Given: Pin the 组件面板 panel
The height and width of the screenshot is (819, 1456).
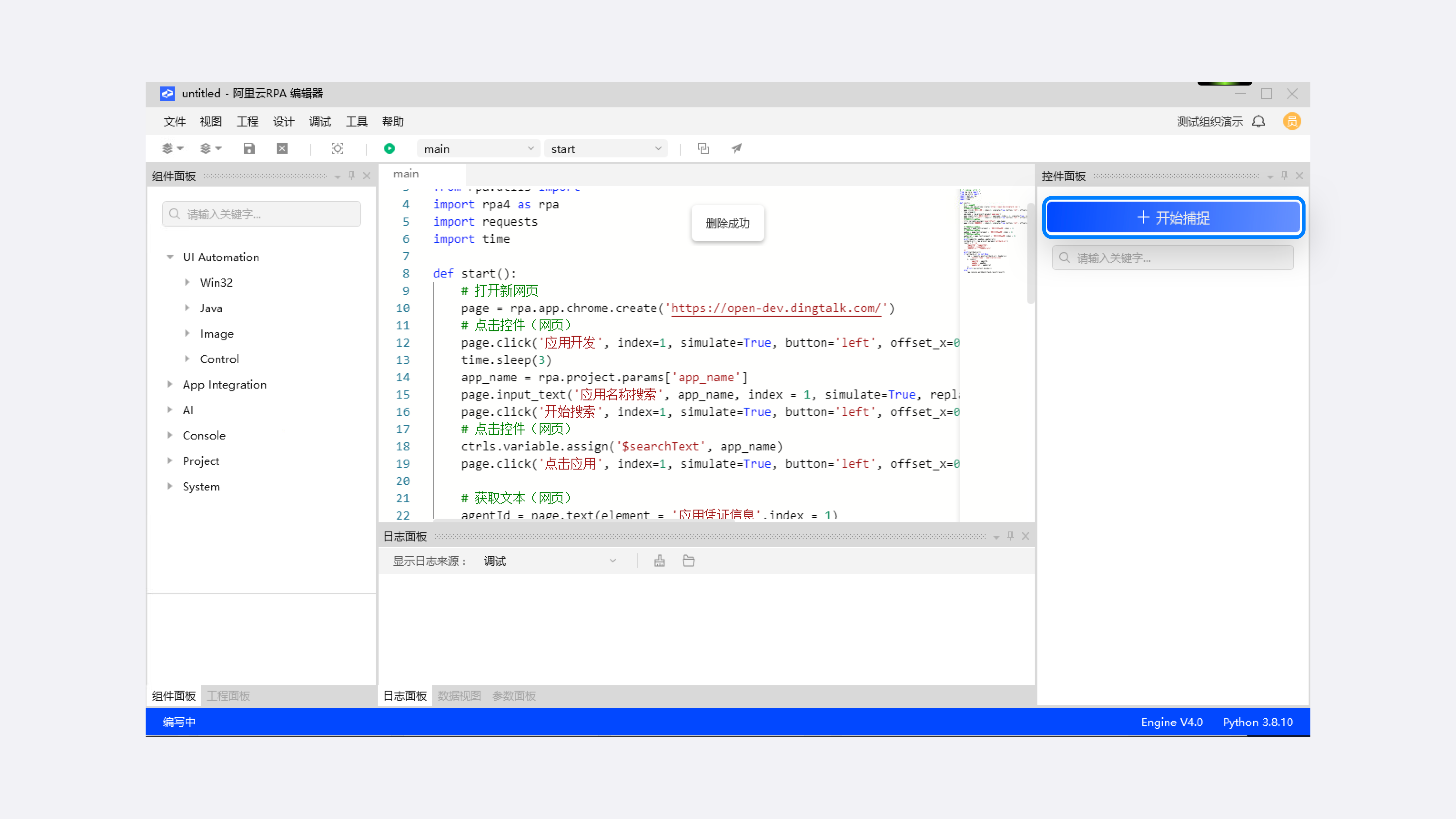Looking at the screenshot, I should pos(352,176).
